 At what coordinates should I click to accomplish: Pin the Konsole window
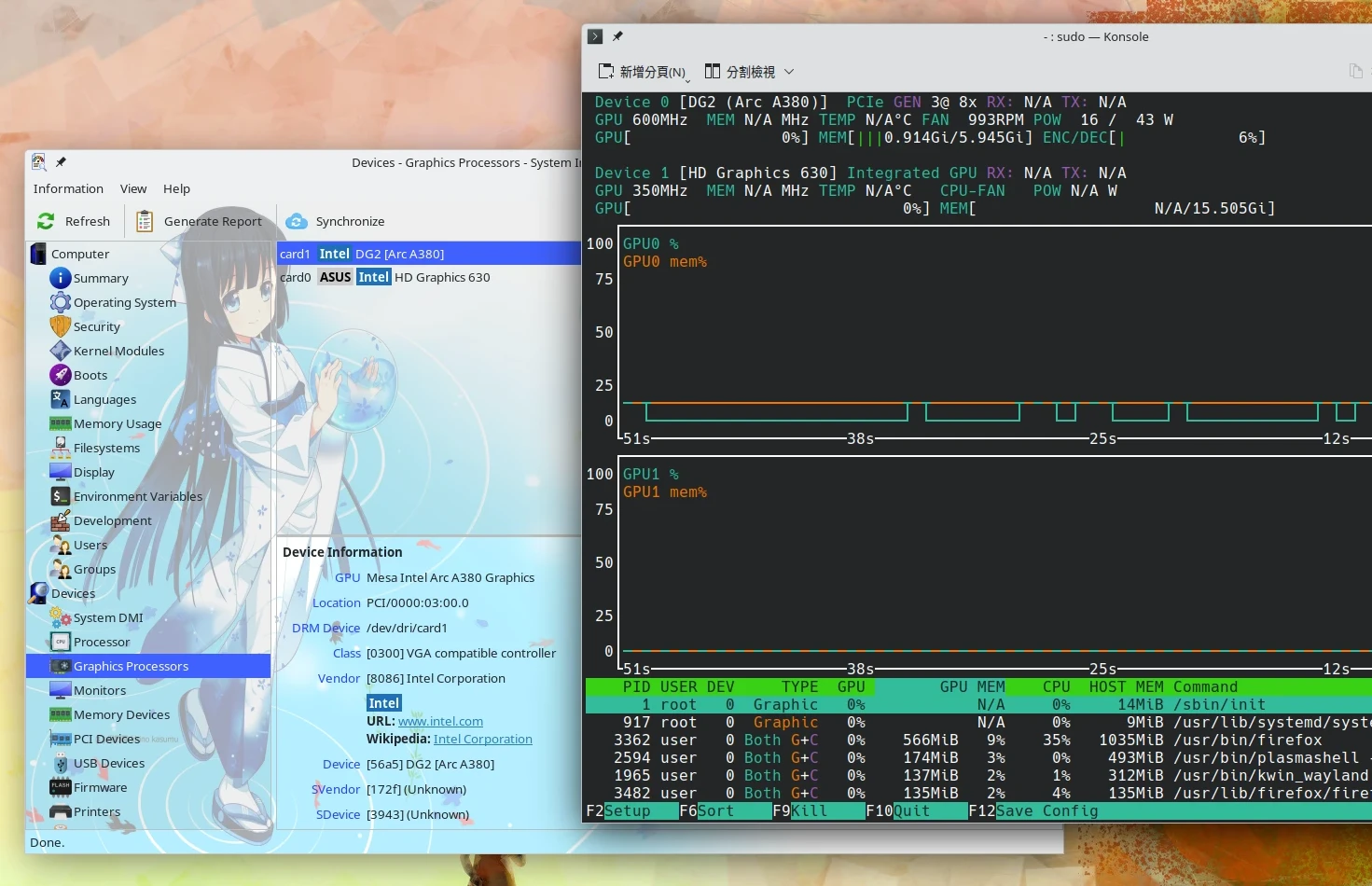point(617,36)
